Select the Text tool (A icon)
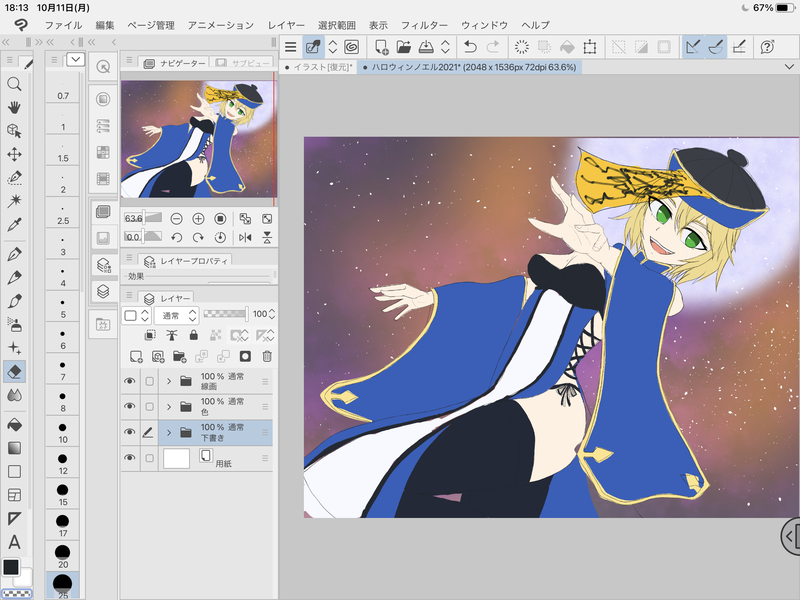800x600 pixels. pyautogui.click(x=14, y=542)
